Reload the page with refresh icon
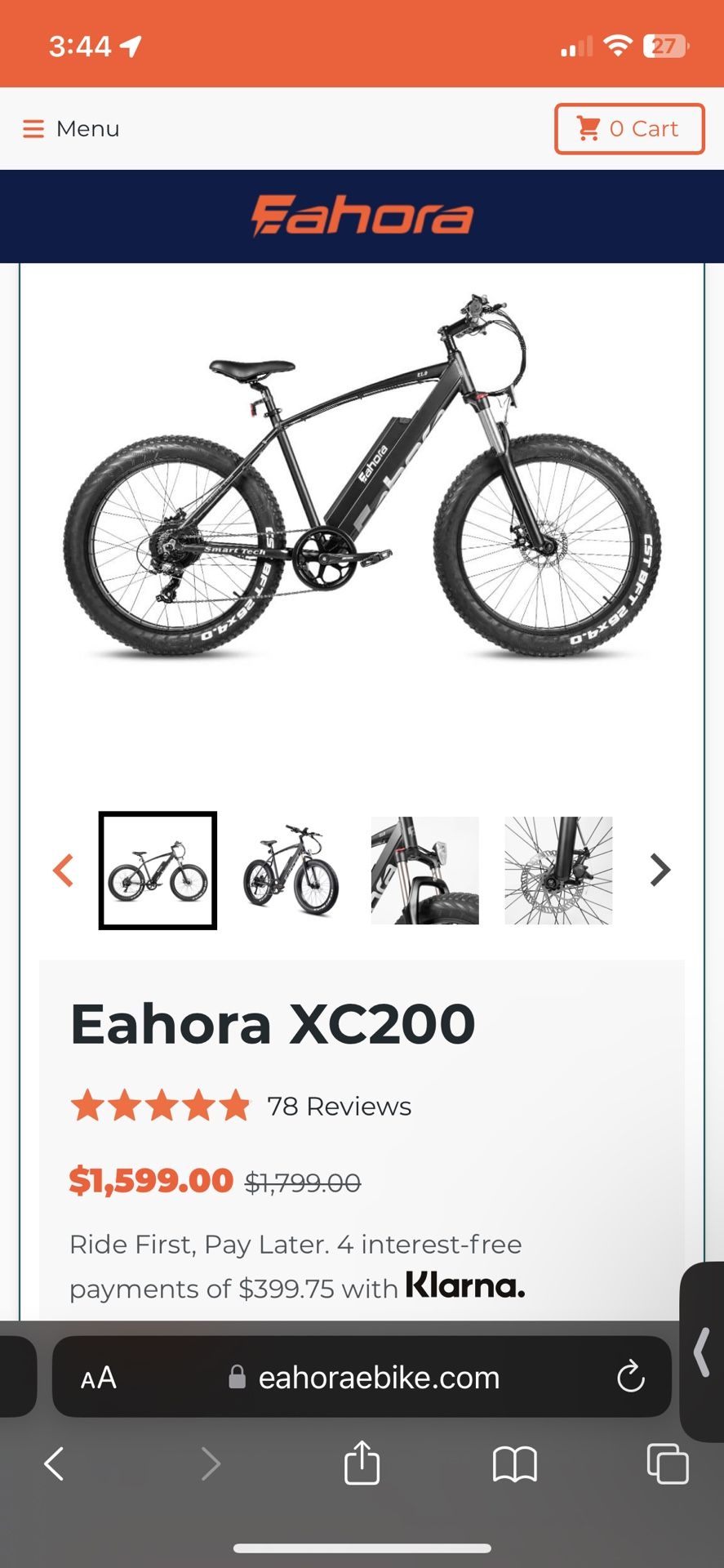Screen dimensions: 724x1568 click(631, 1378)
